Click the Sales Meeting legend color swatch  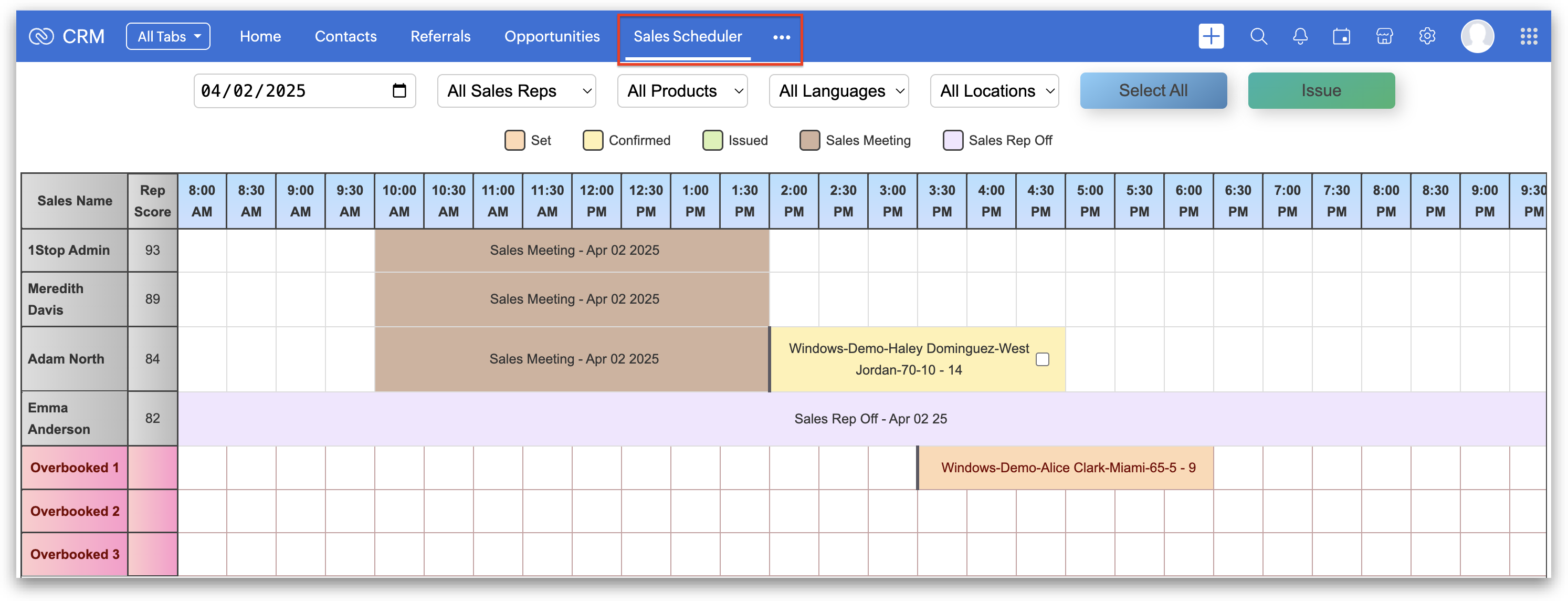click(x=809, y=140)
